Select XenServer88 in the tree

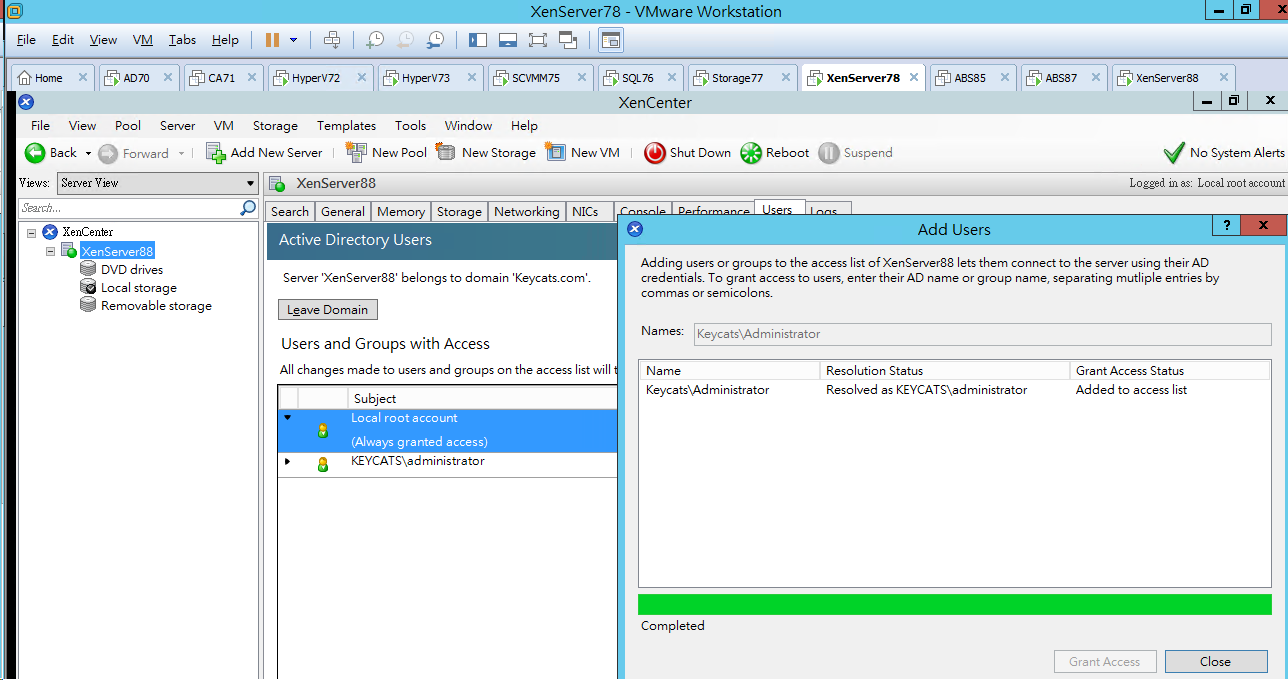tap(117, 251)
